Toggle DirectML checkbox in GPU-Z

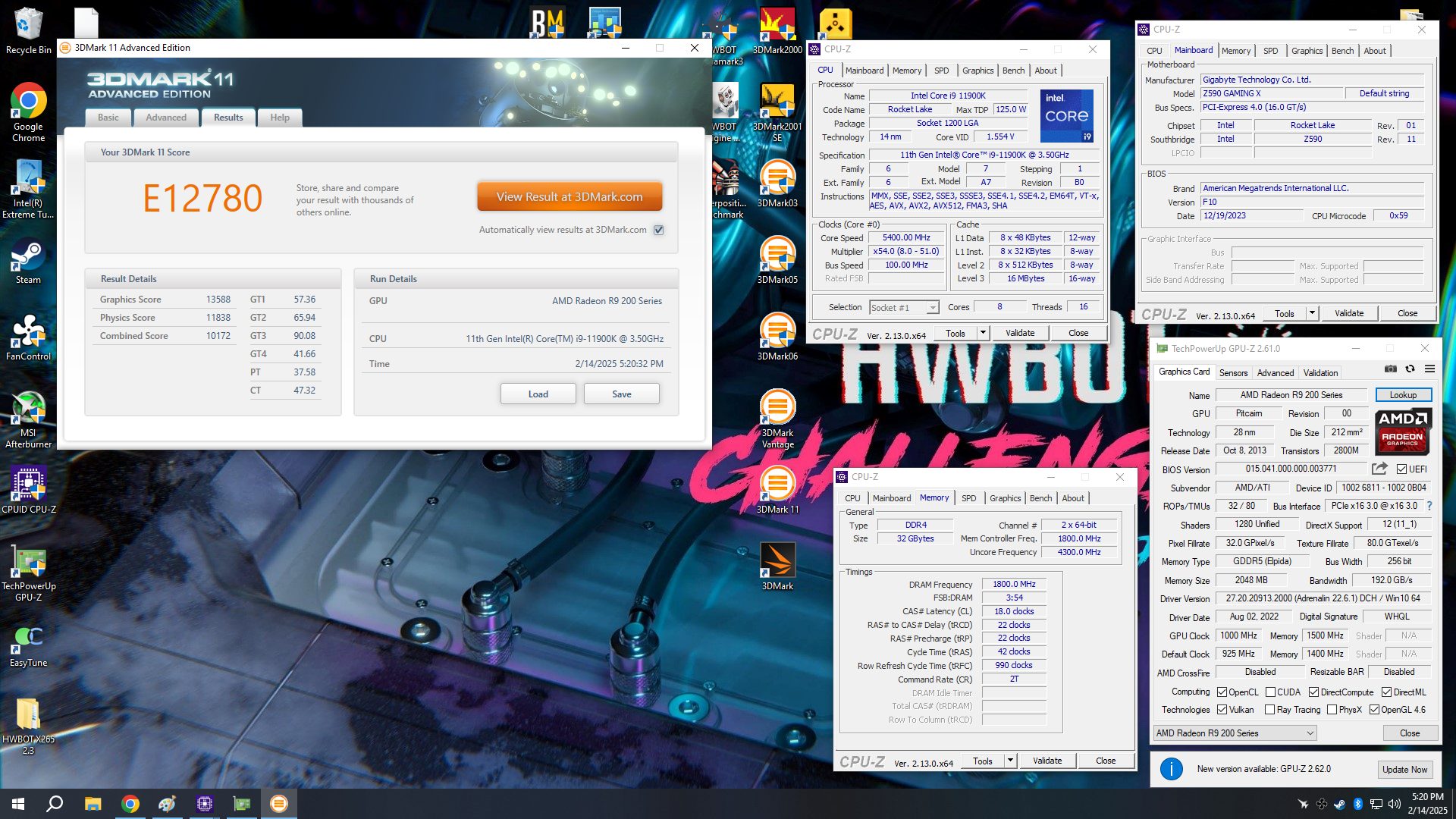(1386, 692)
